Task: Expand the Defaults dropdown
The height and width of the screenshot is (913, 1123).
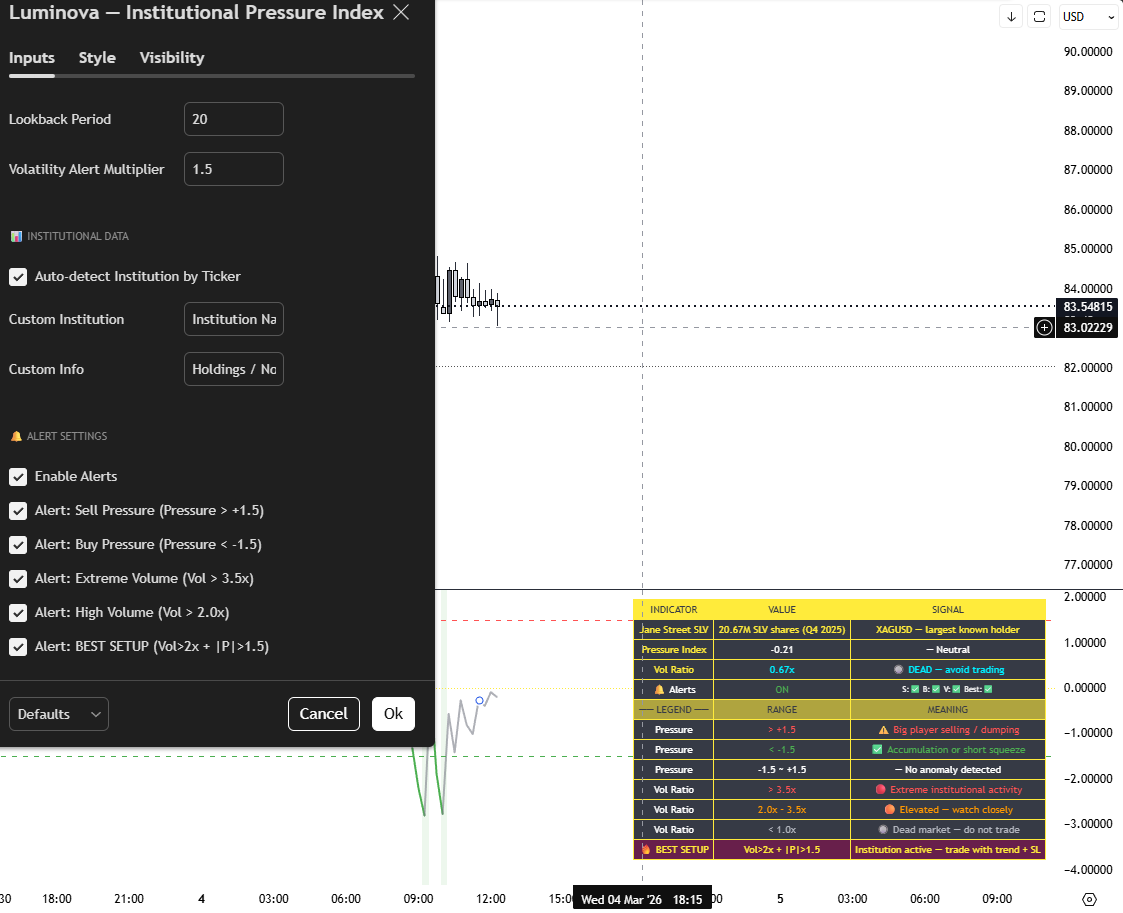Action: tap(59, 714)
